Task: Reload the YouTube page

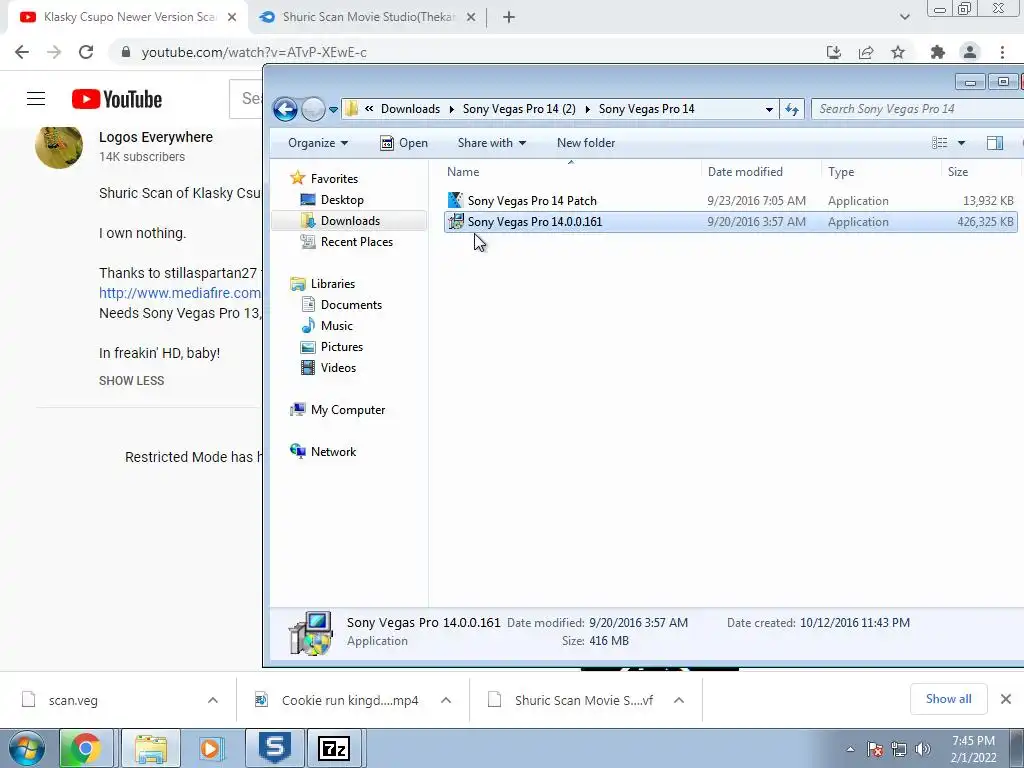Action: coord(86,52)
